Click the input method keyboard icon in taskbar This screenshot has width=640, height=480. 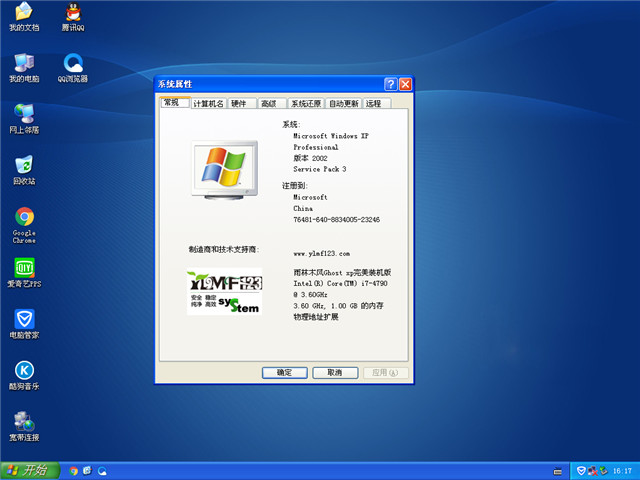point(558,471)
